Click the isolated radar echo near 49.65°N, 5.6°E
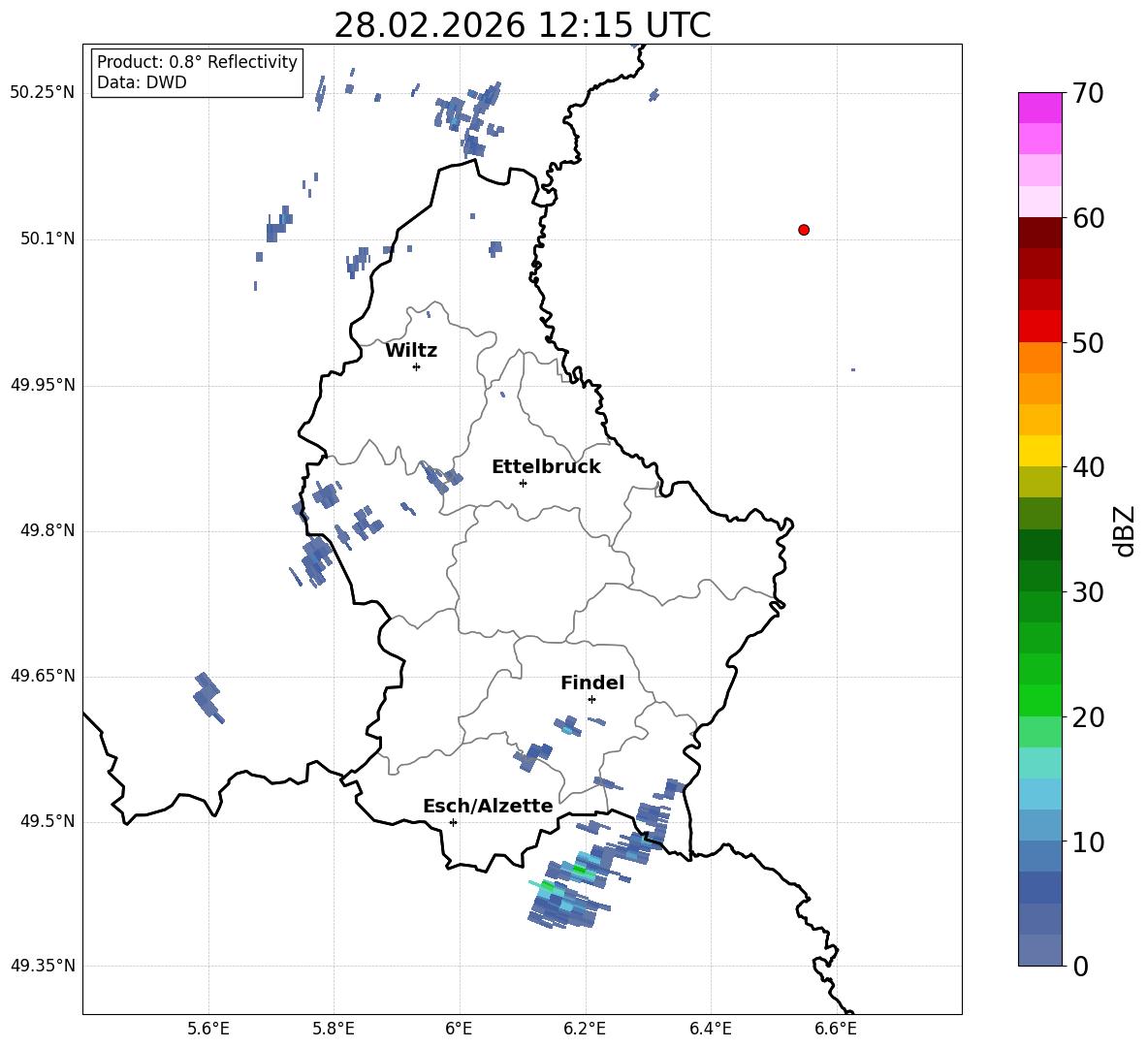 pyautogui.click(x=207, y=697)
